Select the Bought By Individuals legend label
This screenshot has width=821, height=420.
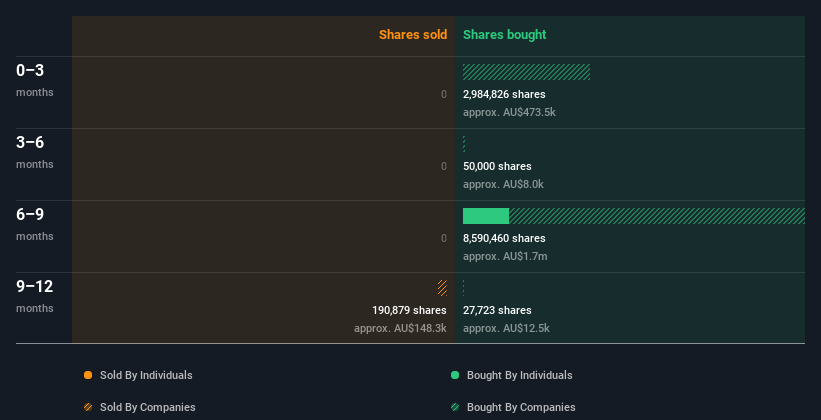click(x=519, y=375)
